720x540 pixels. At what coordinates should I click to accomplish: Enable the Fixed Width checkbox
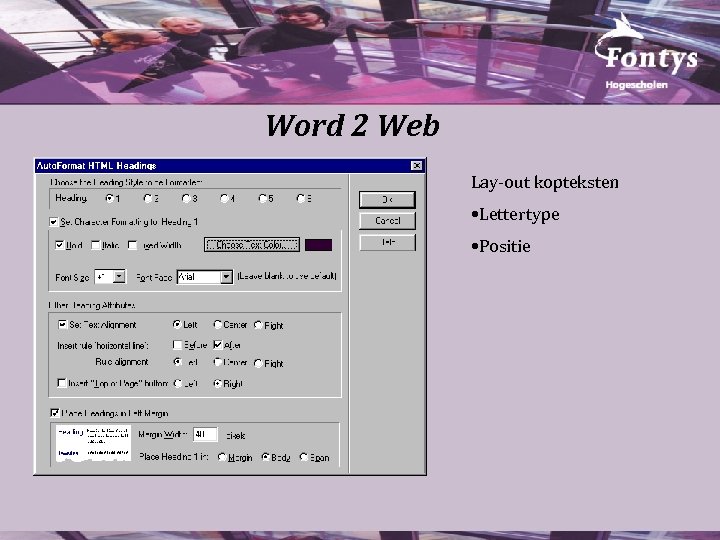[x=132, y=245]
